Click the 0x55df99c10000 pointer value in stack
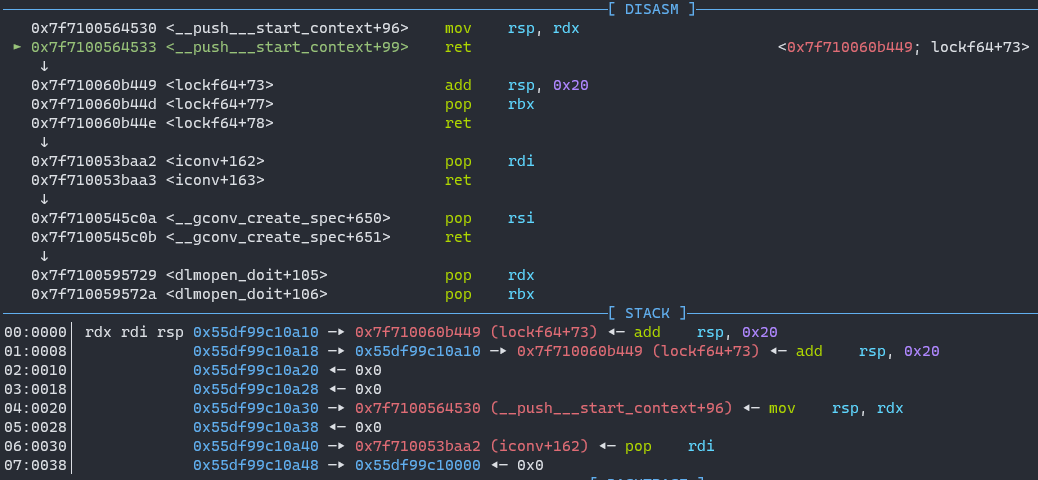Screen dimensions: 1038x480 click(418, 465)
